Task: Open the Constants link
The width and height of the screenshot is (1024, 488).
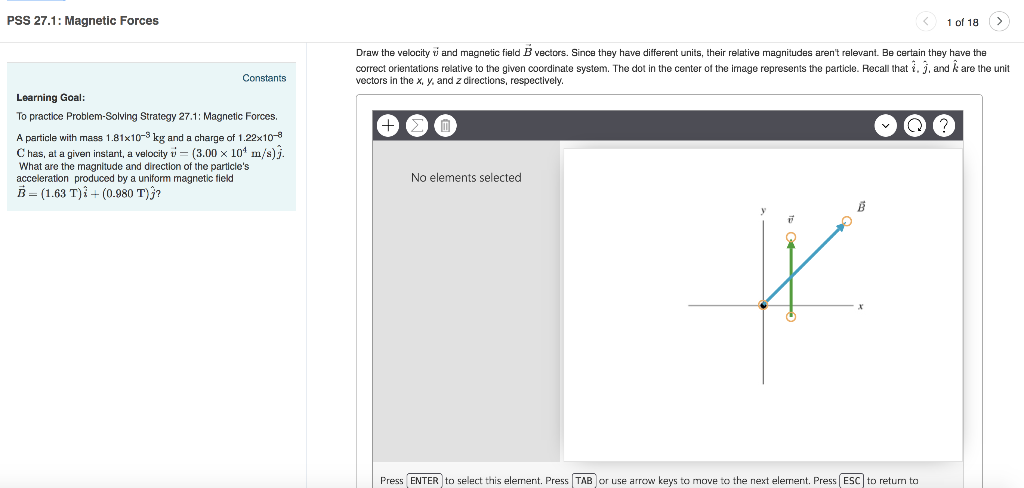Action: pos(264,78)
